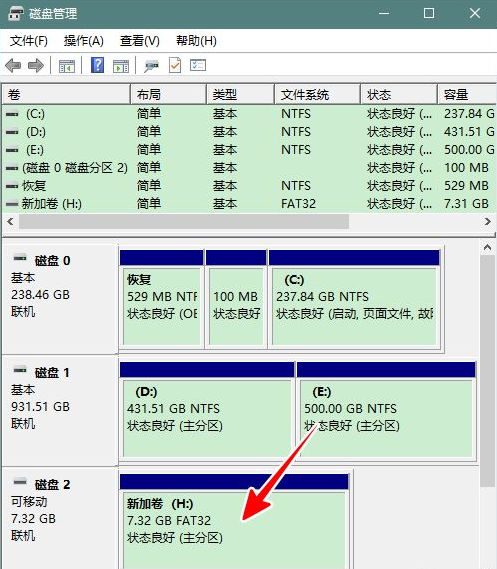
Task: Open the 操作(A) menu
Action: pyautogui.click(x=83, y=41)
